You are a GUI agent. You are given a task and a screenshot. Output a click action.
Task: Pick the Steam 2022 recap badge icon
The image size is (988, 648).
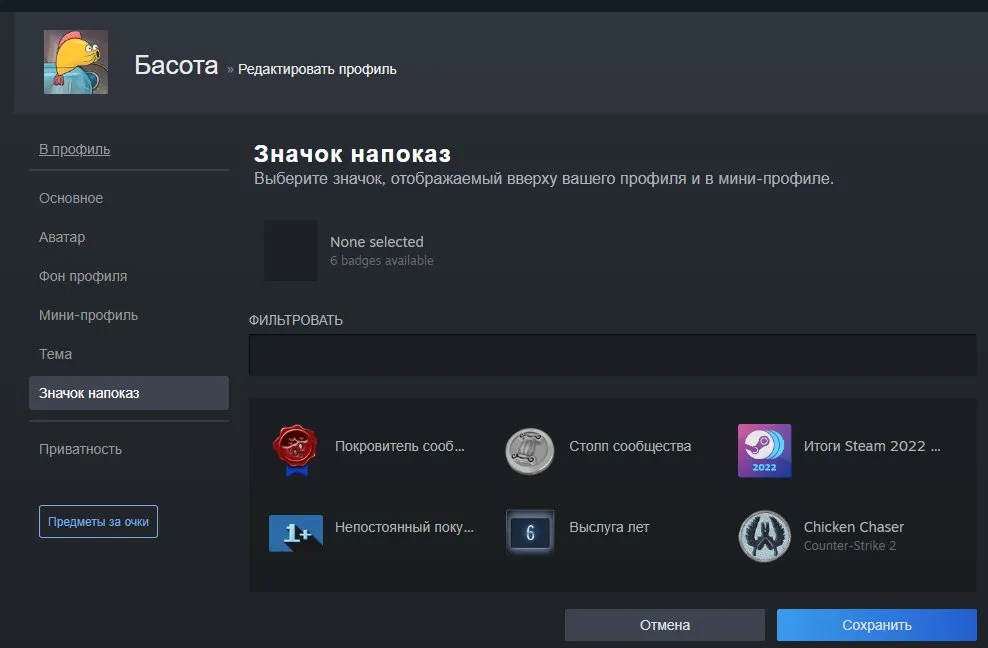click(x=764, y=451)
